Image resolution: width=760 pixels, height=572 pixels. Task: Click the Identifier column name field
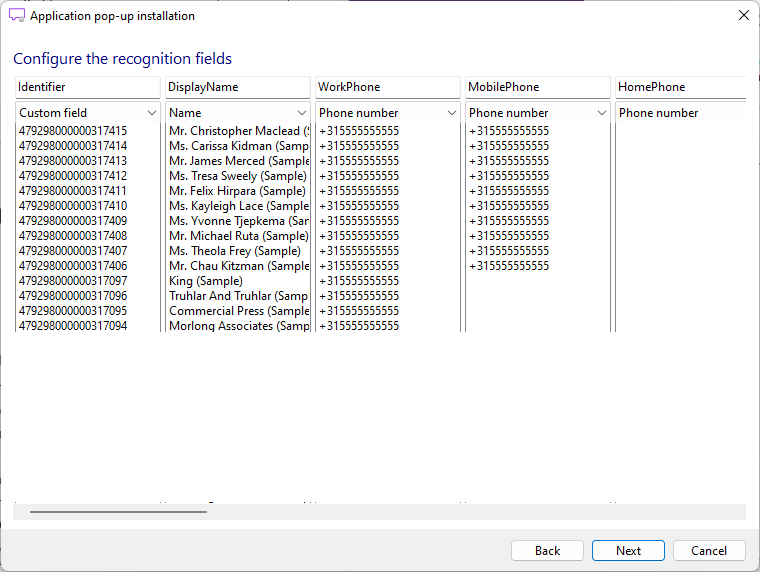click(88, 87)
